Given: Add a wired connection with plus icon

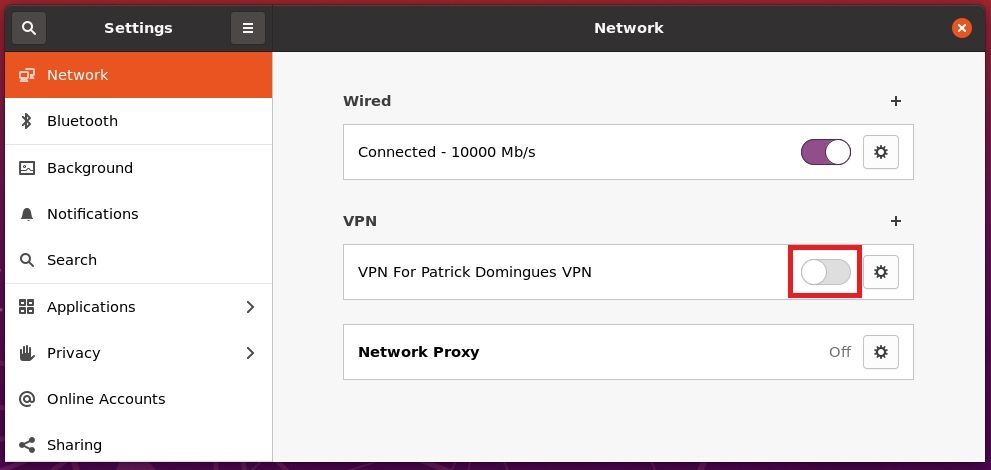Looking at the screenshot, I should (896, 101).
